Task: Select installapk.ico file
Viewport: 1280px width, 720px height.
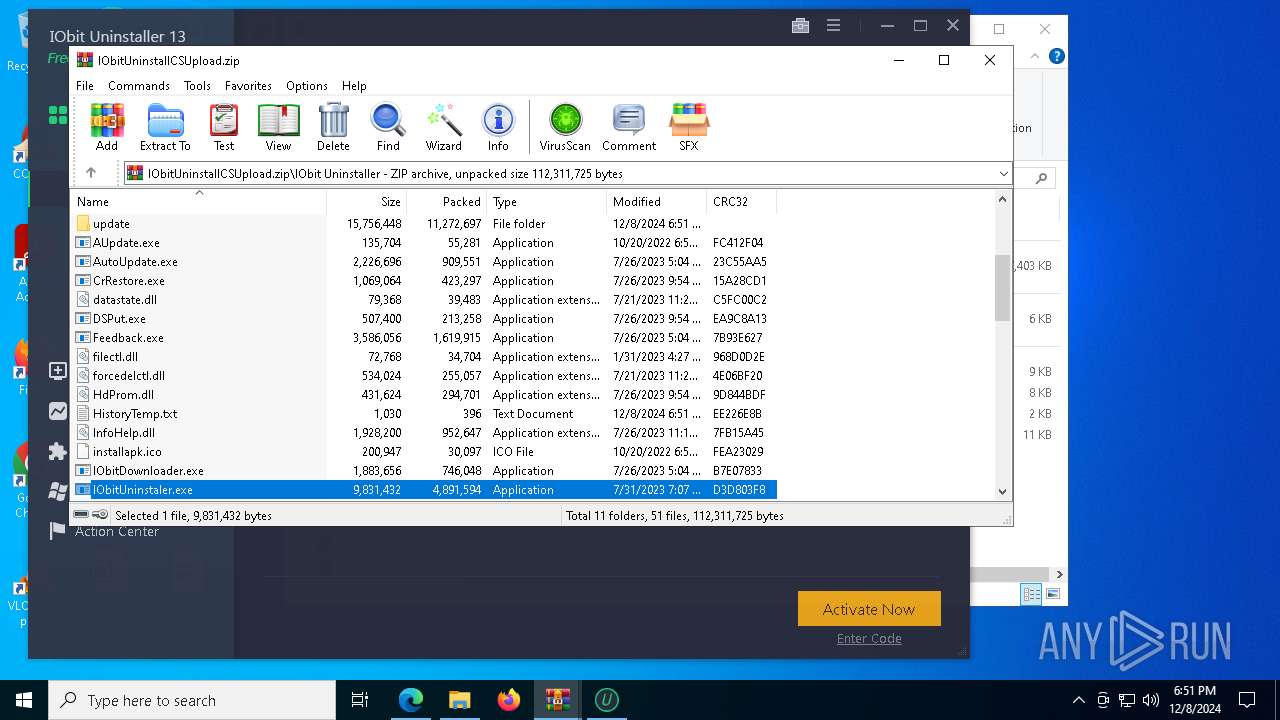Action: [424, 452]
